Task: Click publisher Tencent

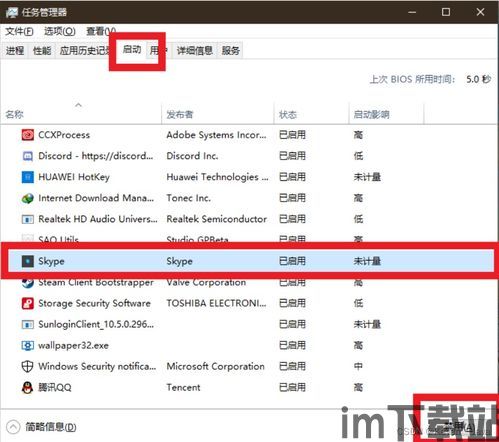Action: click(x=183, y=388)
